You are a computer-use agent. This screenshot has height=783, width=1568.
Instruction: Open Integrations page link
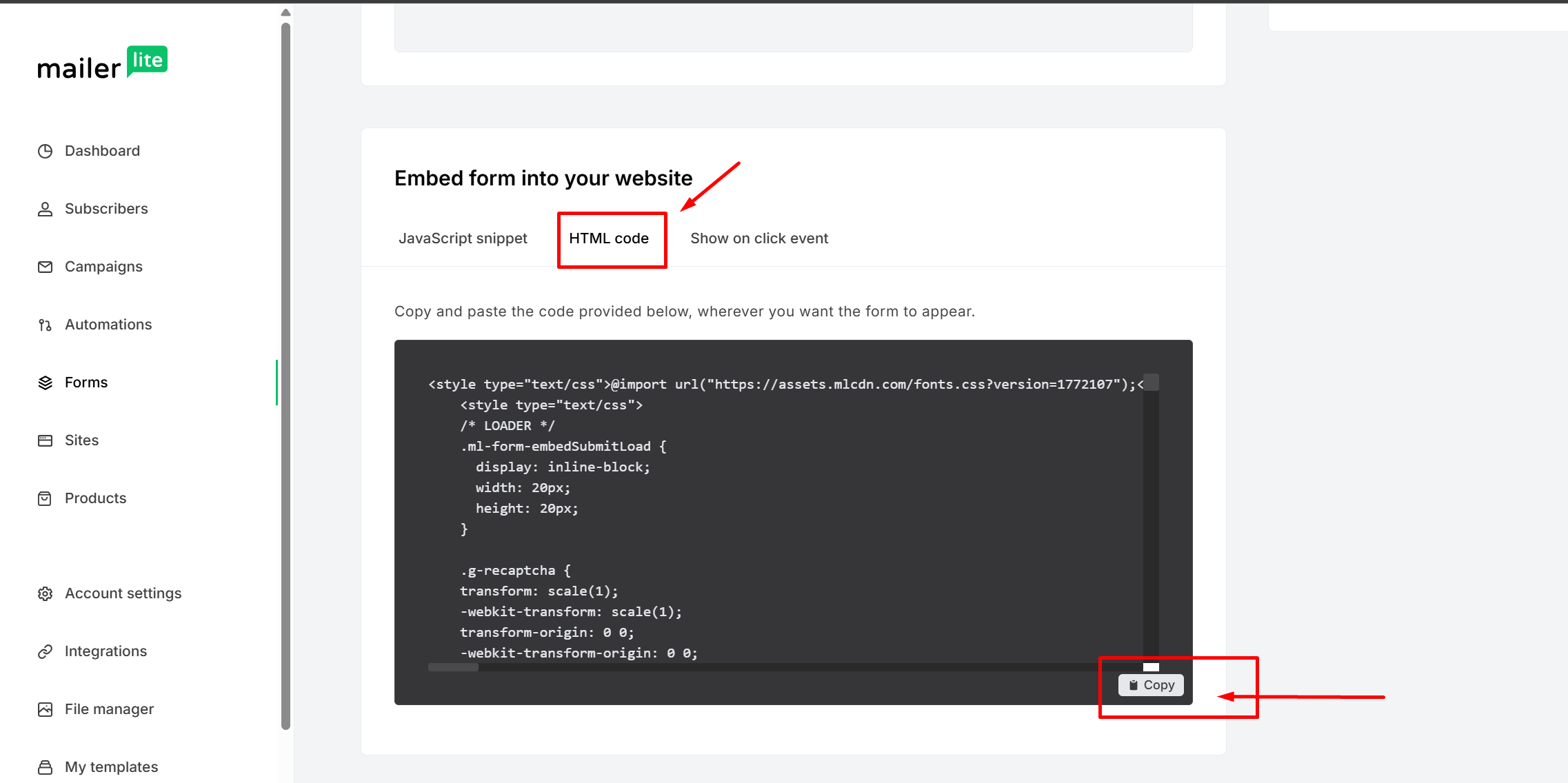click(x=105, y=651)
